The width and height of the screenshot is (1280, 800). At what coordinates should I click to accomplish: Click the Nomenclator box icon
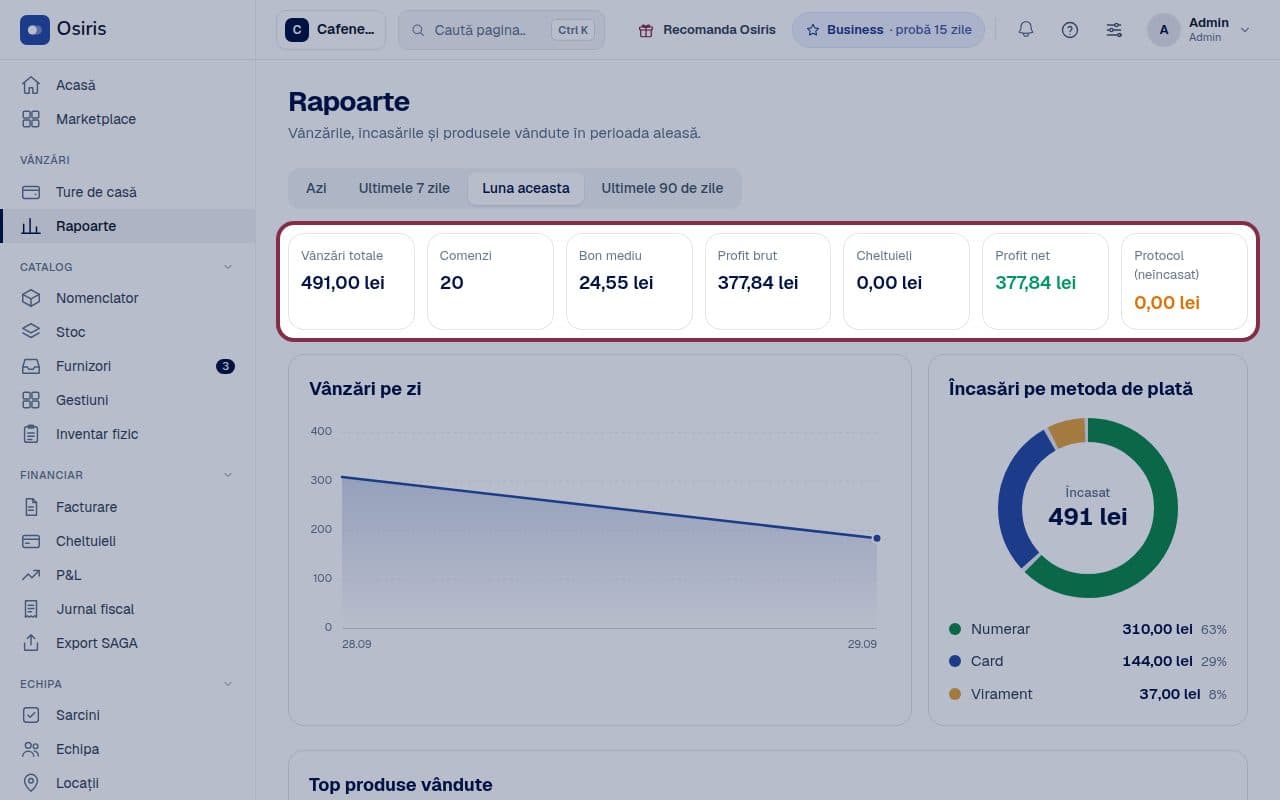[31, 298]
